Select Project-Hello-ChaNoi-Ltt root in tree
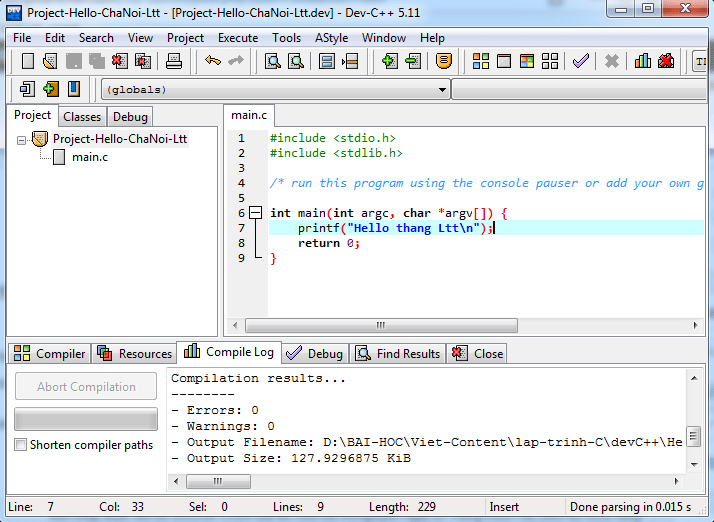The image size is (714, 522). point(120,139)
